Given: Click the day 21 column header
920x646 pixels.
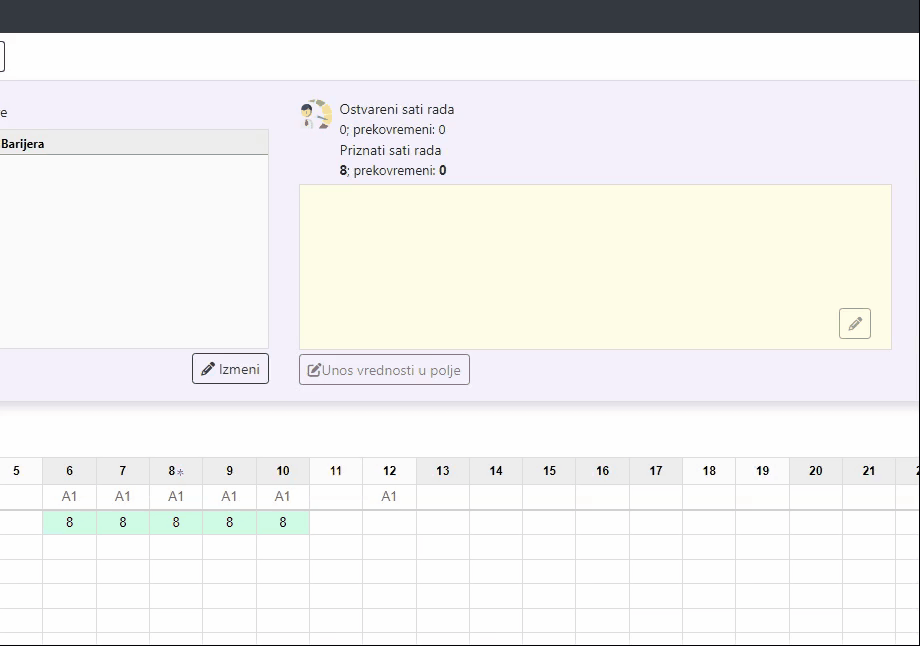Looking at the screenshot, I should point(869,471).
